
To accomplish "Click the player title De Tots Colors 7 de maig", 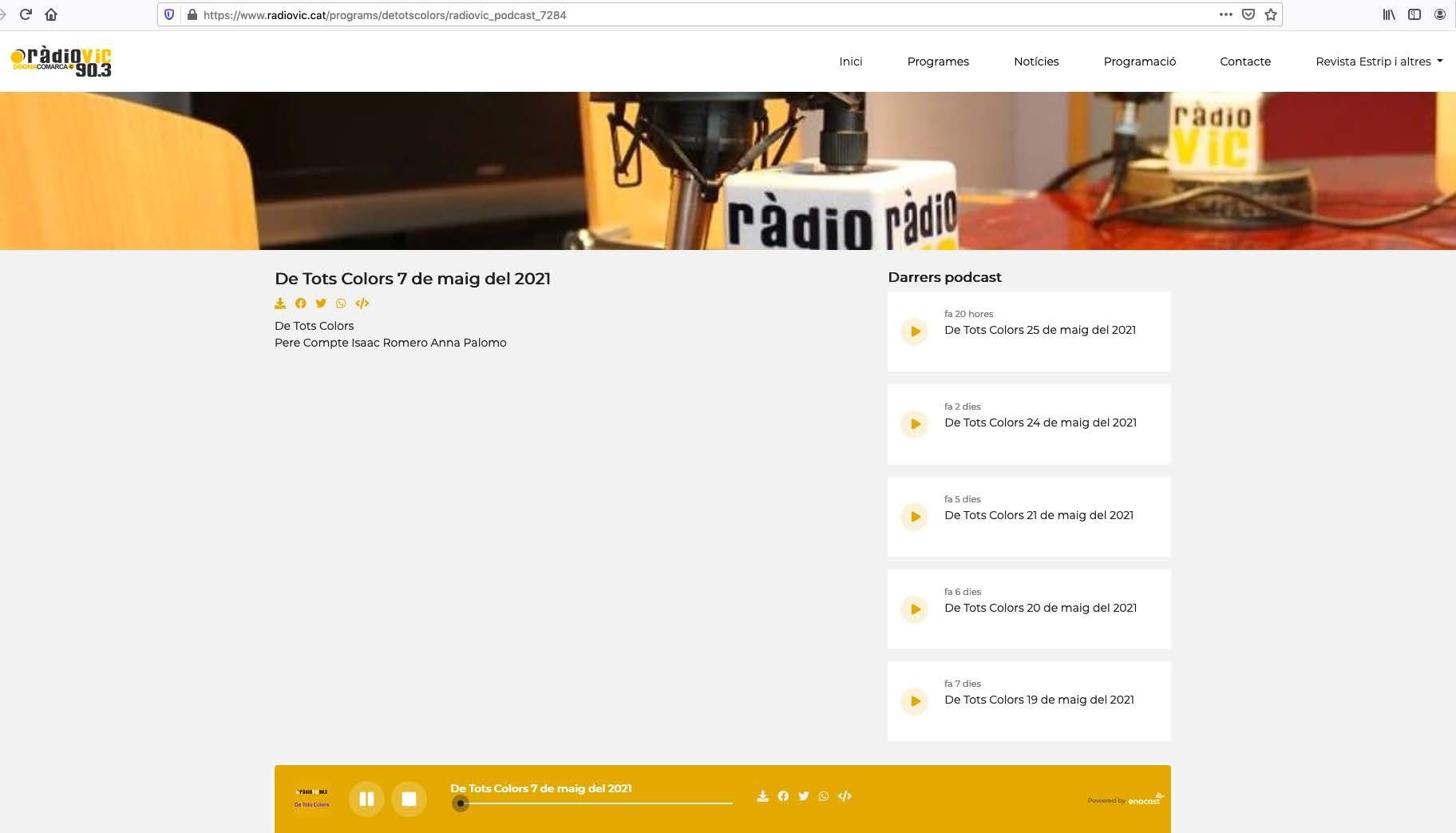I will click(541, 788).
